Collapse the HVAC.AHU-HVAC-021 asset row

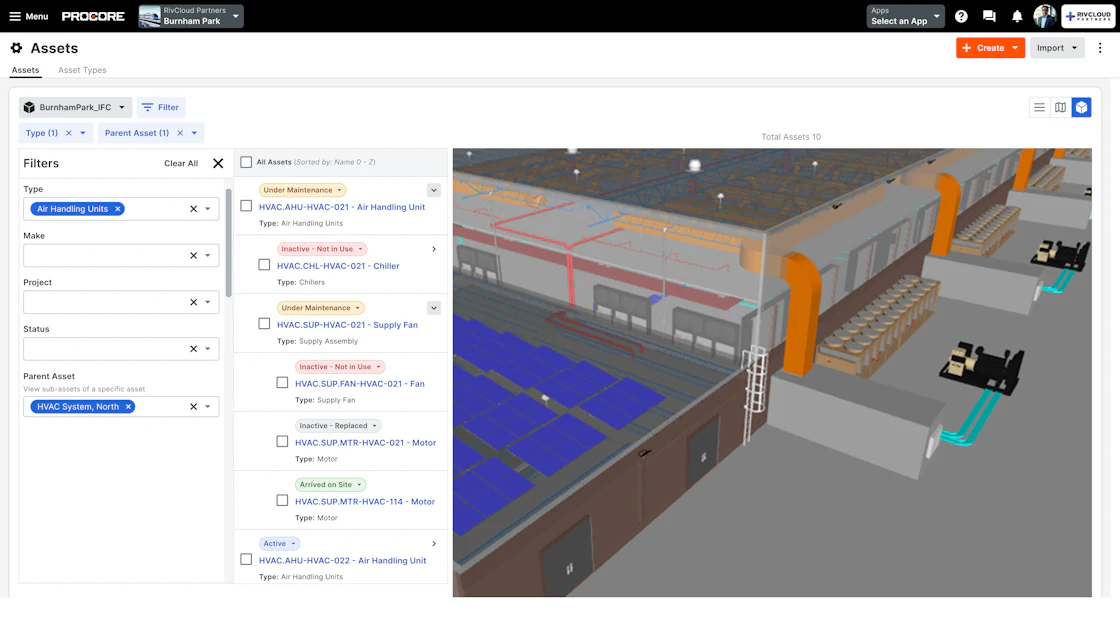[x=434, y=190]
